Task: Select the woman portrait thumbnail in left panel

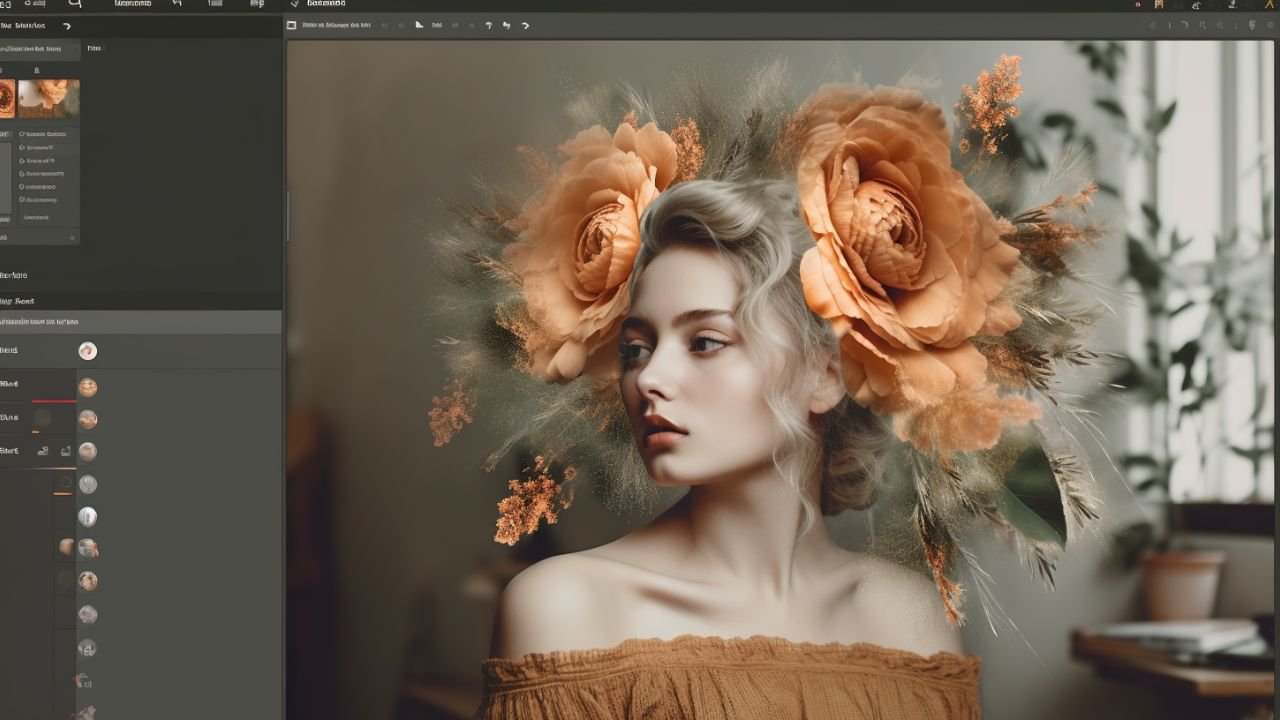Action: (x=48, y=99)
